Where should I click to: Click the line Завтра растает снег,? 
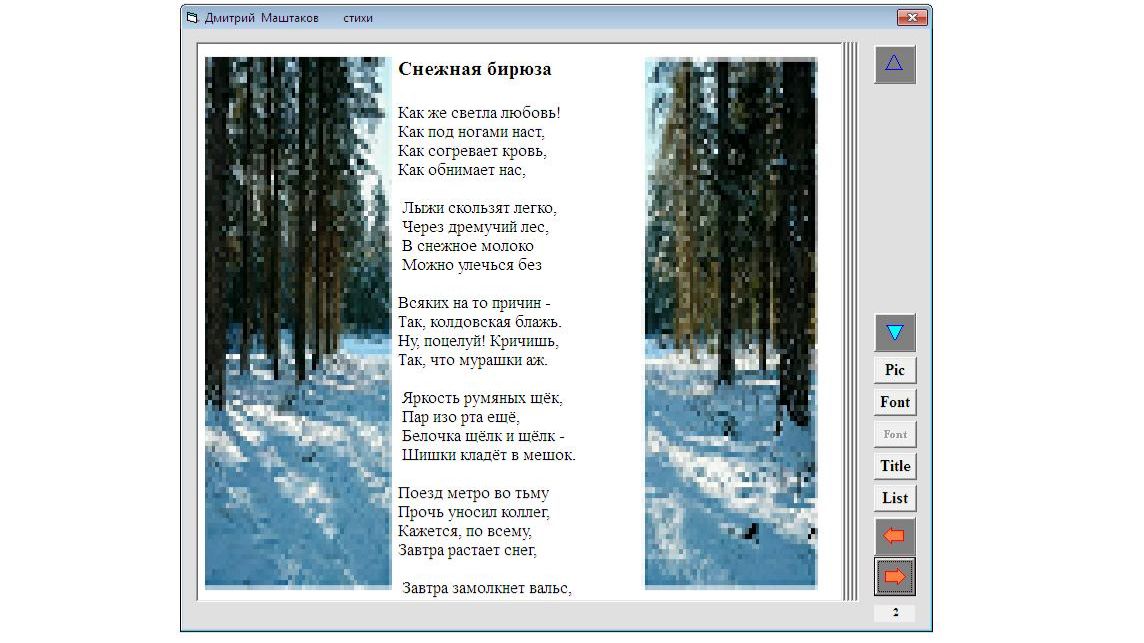coord(467,550)
